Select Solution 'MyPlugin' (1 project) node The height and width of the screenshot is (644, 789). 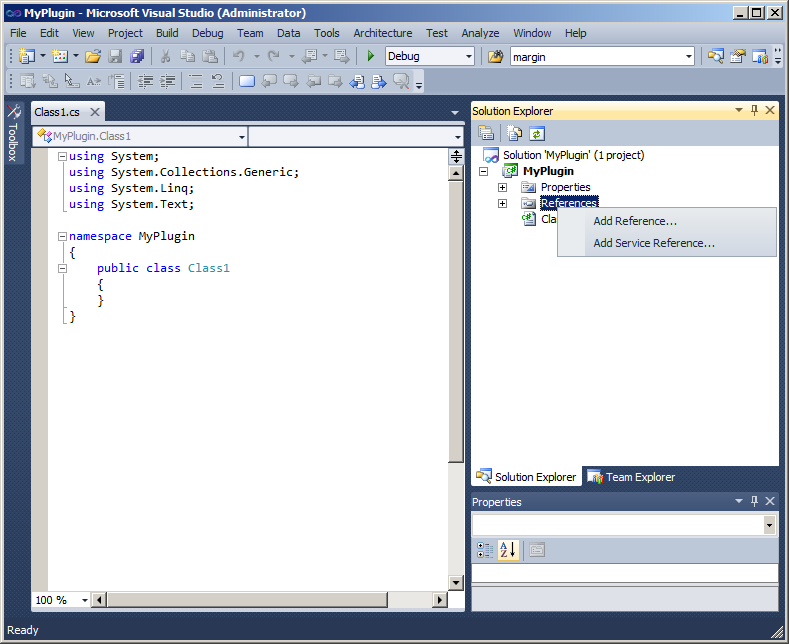pyautogui.click(x=573, y=155)
